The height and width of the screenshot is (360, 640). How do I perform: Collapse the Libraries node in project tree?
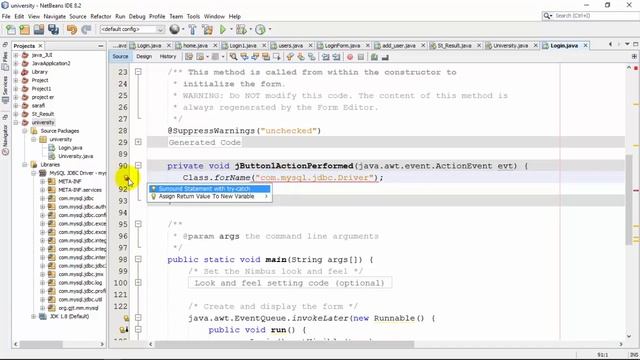pyautogui.click(x=25, y=164)
